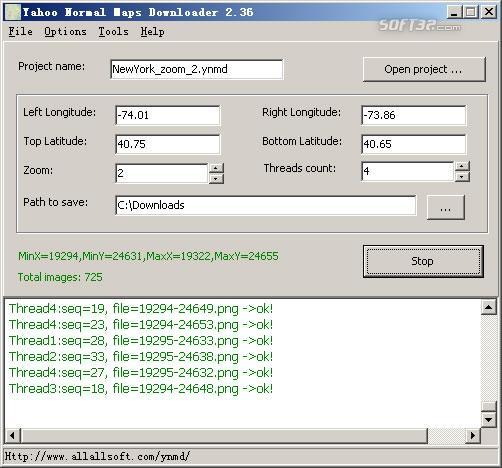Focus the Path to save field

click(266, 205)
